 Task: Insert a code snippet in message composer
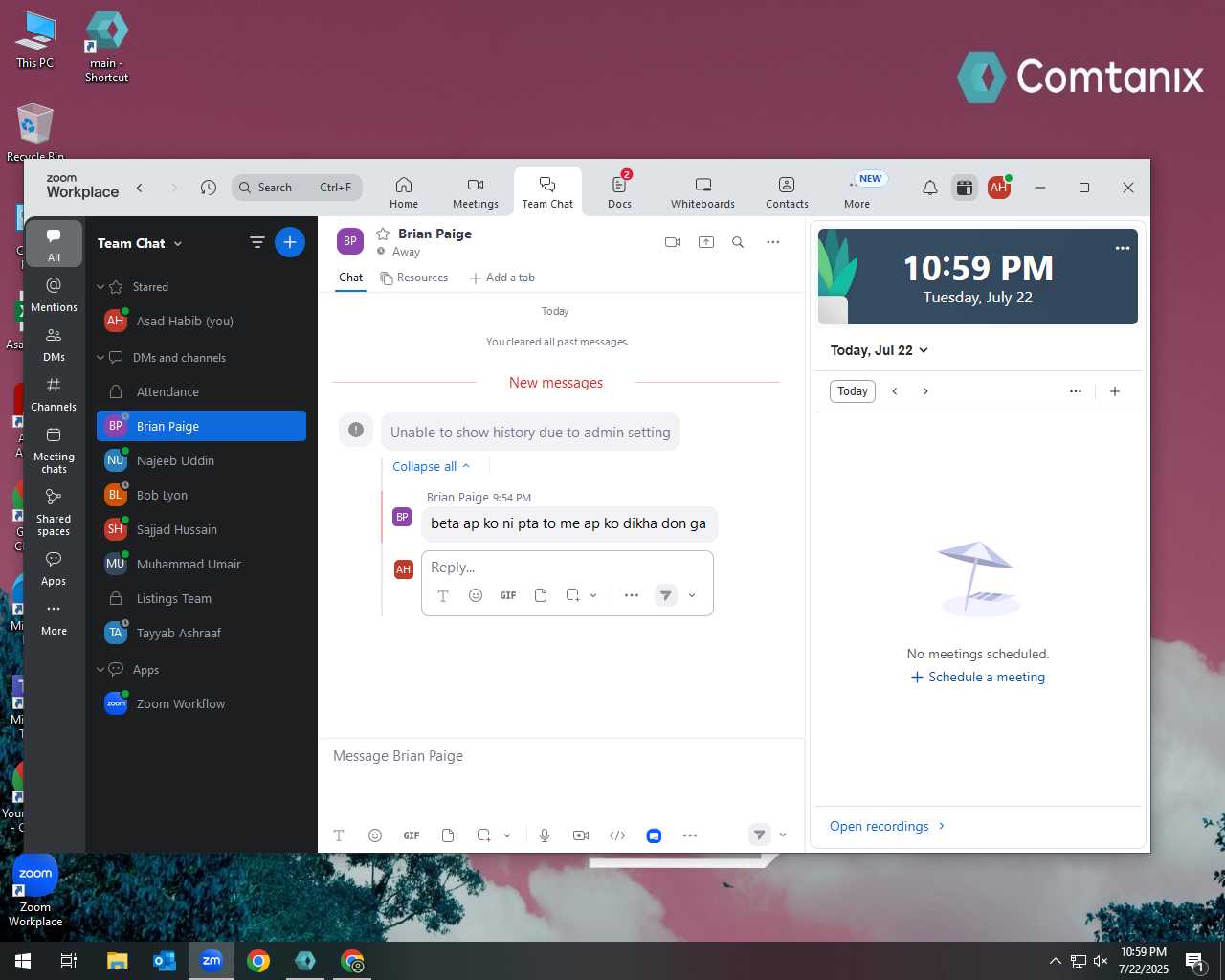pyautogui.click(x=617, y=835)
